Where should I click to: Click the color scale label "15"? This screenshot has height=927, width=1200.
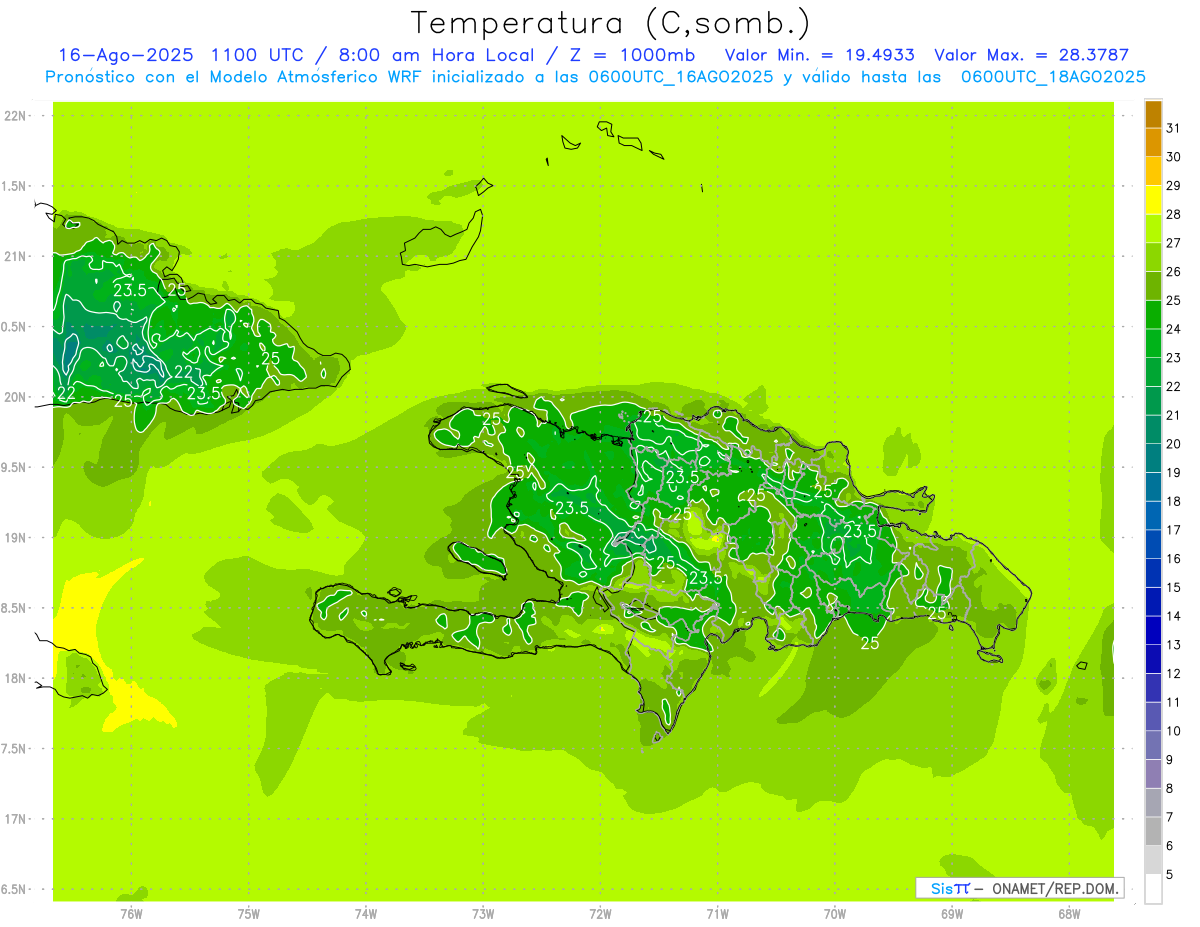click(1174, 587)
